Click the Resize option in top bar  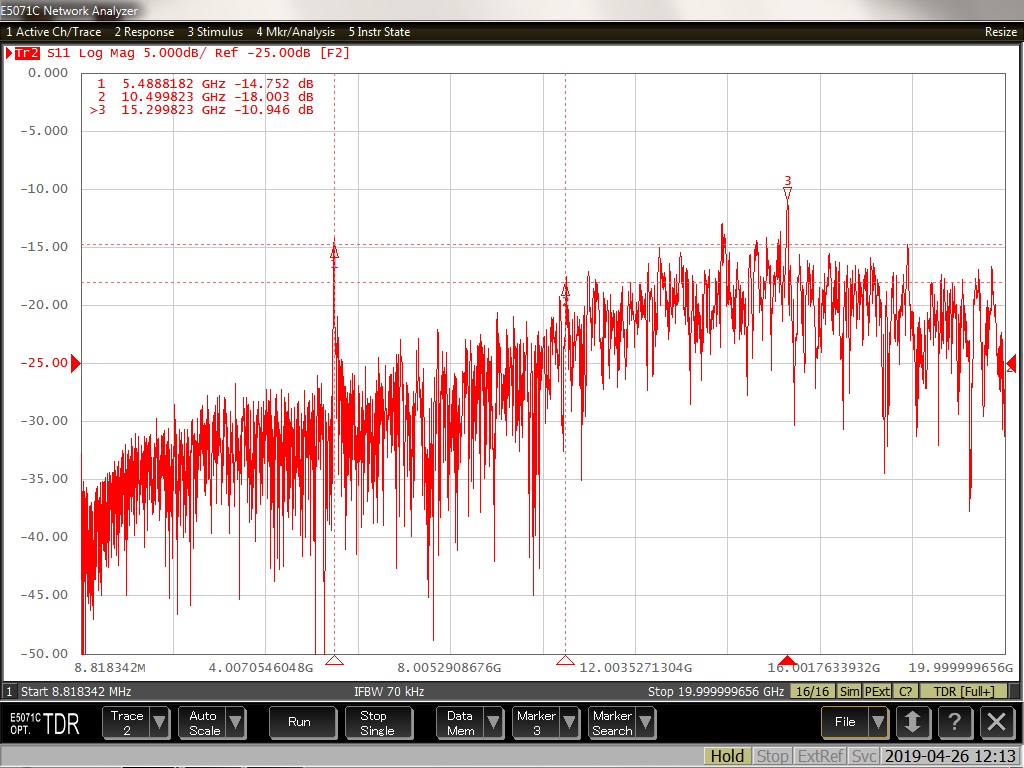[1000, 32]
